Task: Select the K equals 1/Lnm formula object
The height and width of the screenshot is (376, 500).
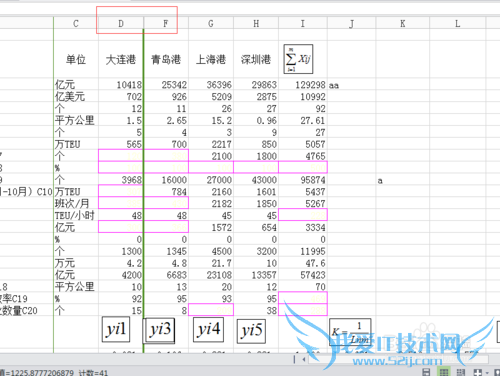Action: [350, 331]
